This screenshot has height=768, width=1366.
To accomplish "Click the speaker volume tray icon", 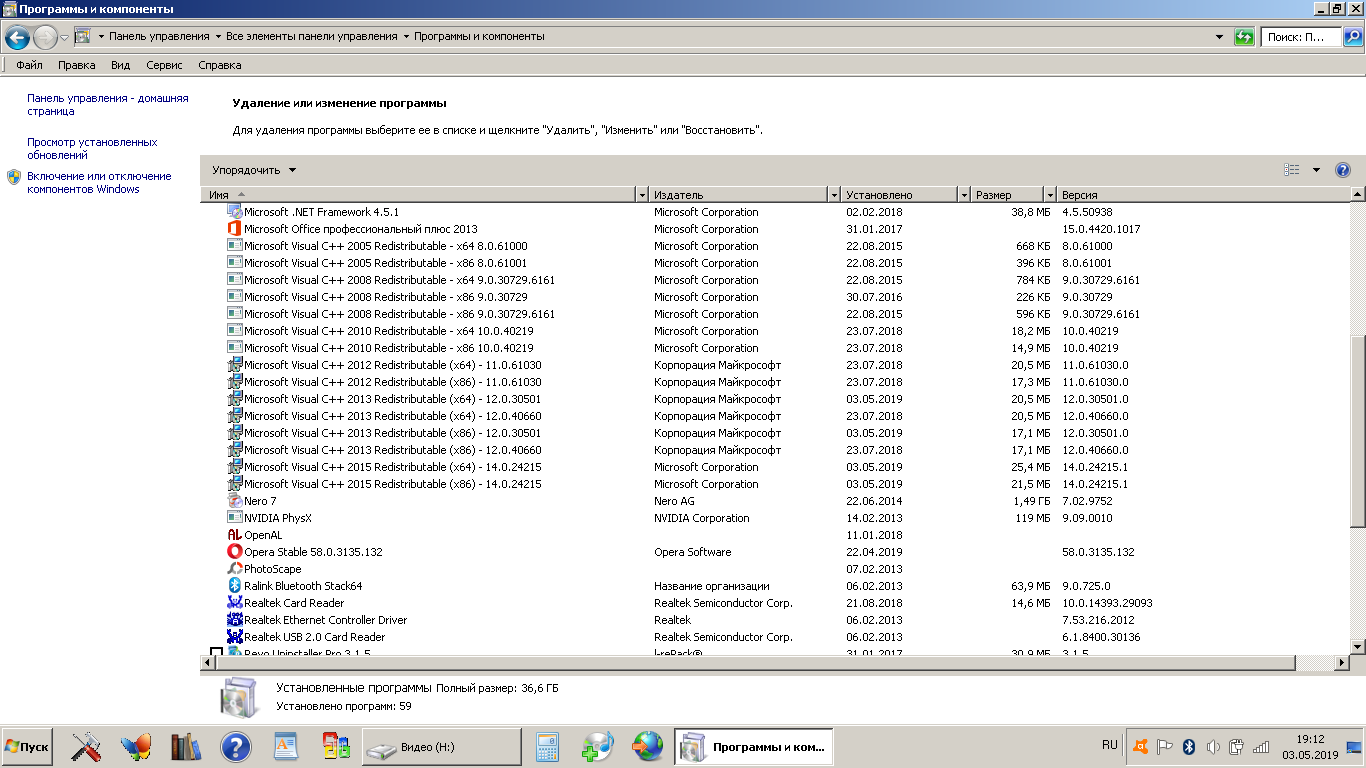I will point(1213,746).
